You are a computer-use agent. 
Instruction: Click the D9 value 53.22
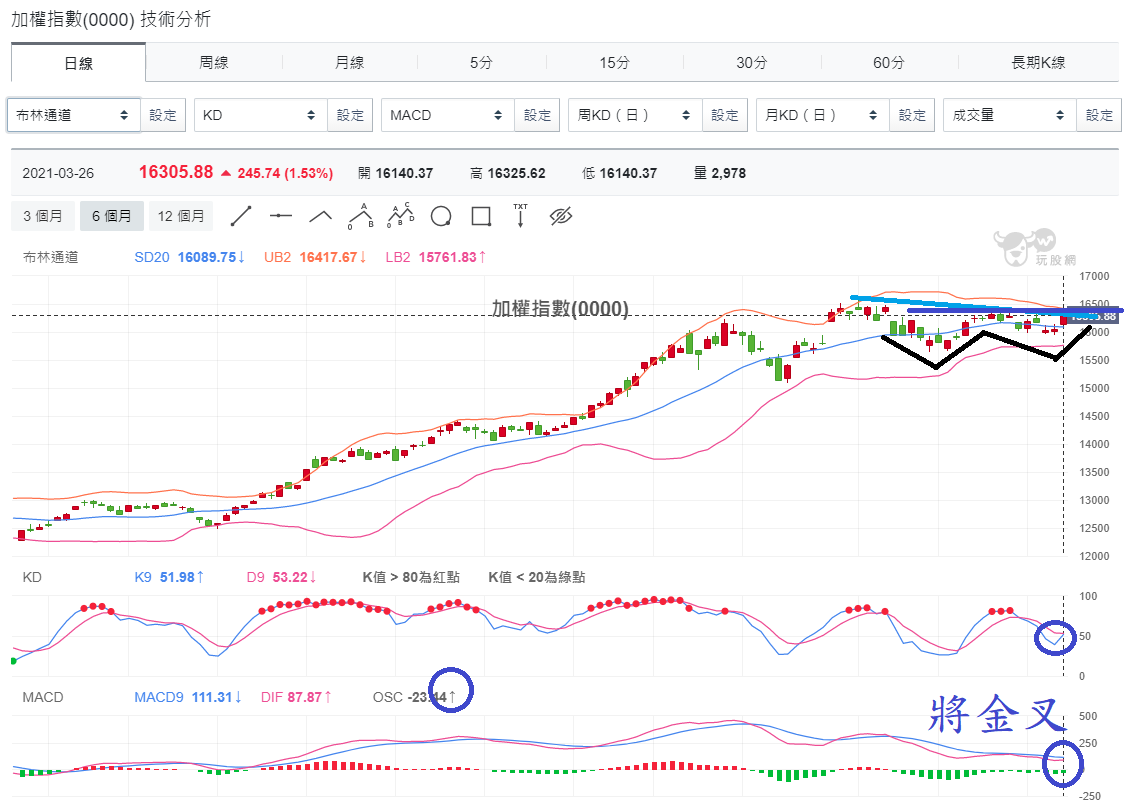pyautogui.click(x=290, y=577)
